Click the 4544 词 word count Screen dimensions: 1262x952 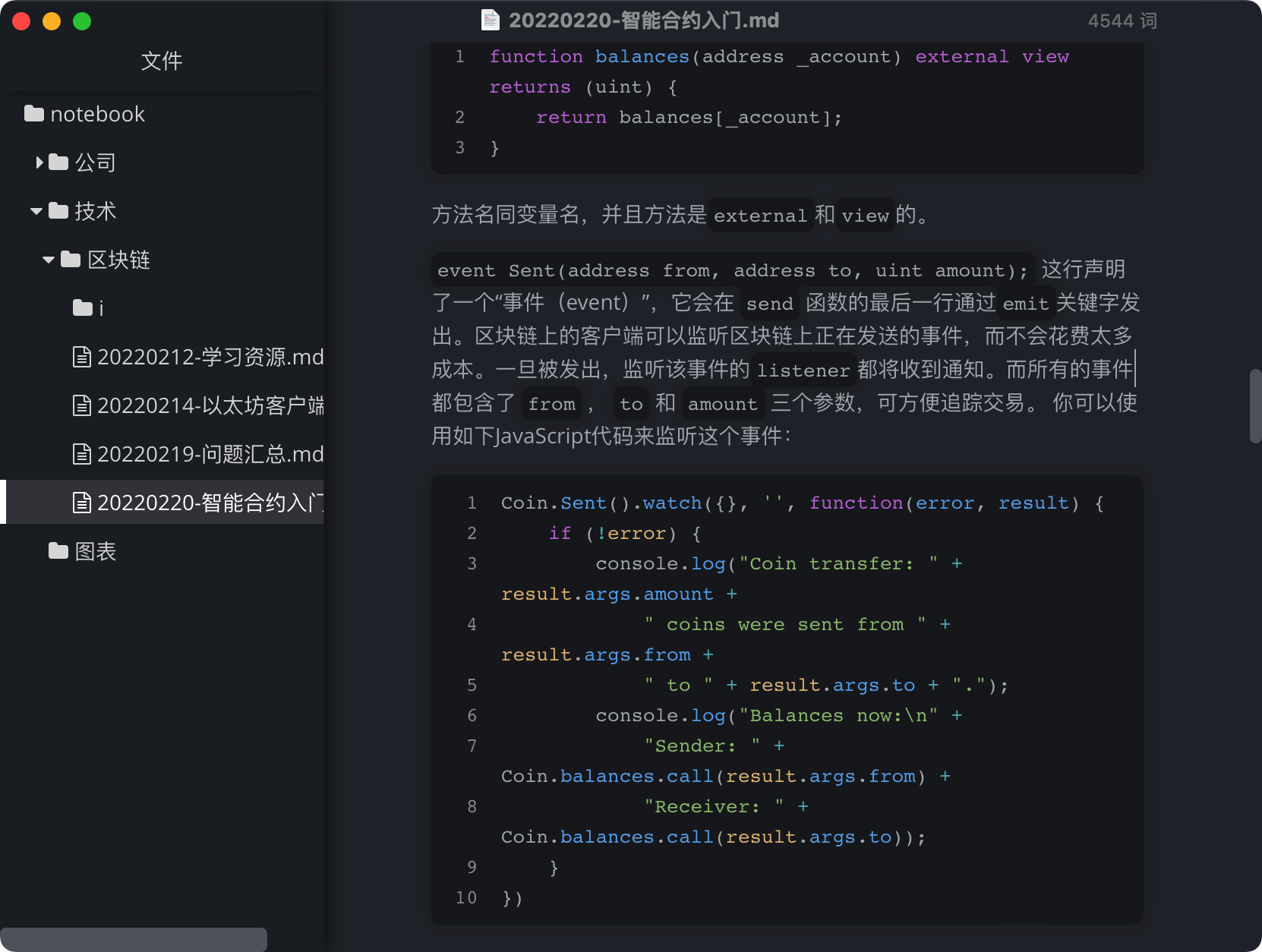tap(1122, 20)
